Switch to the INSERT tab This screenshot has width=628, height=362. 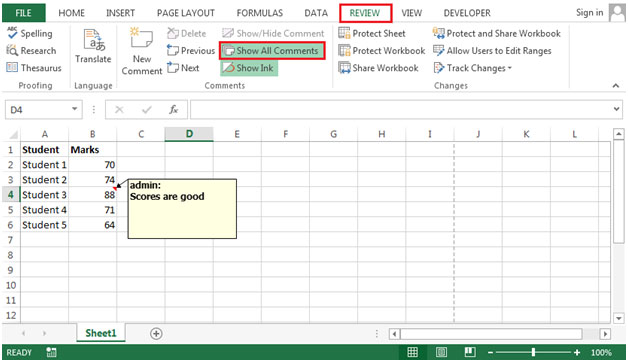pyautogui.click(x=120, y=13)
